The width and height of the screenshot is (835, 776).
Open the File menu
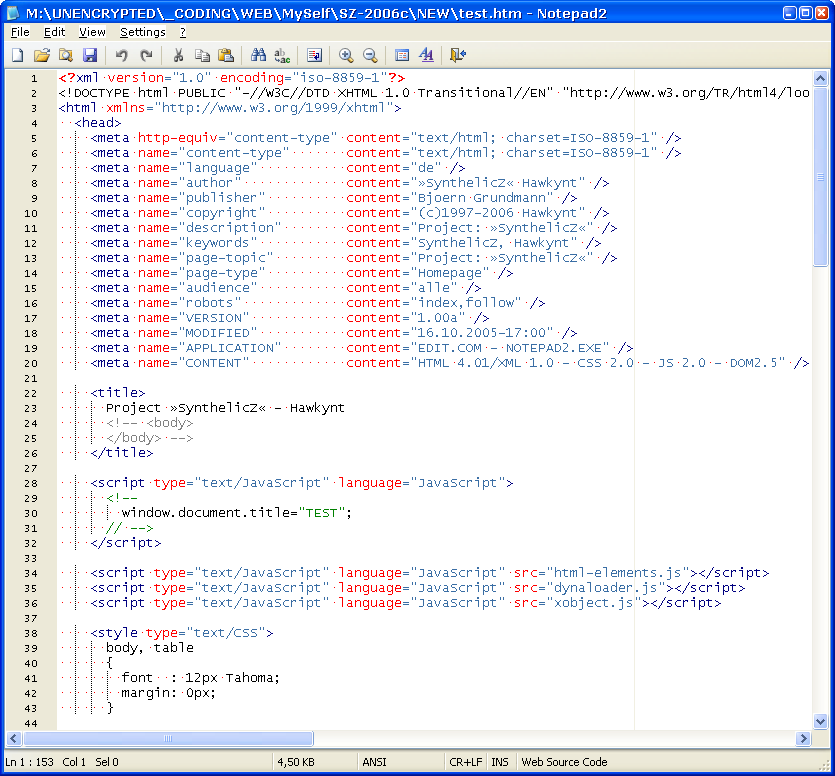(20, 32)
